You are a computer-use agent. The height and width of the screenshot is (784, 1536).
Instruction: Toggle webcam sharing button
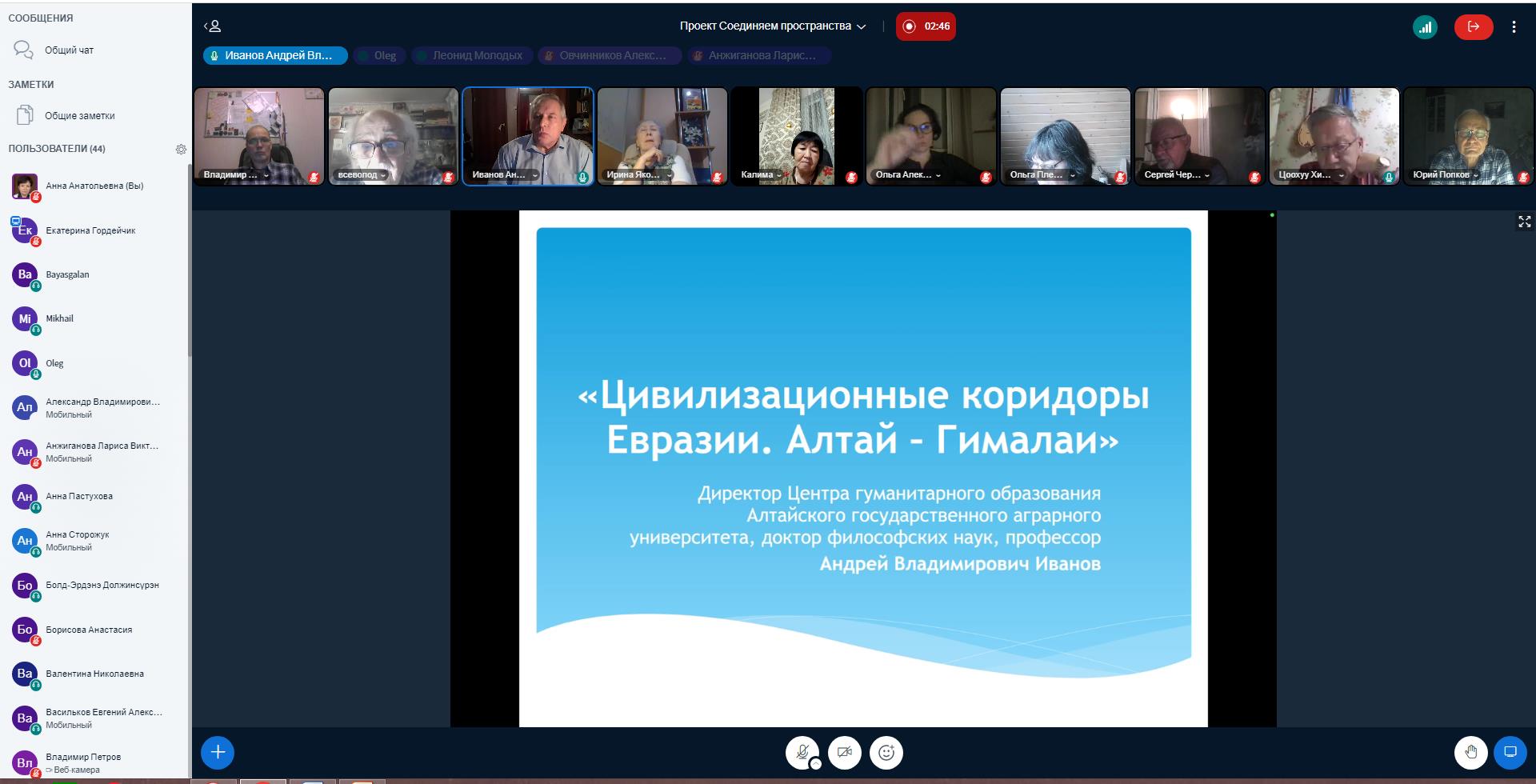(844, 752)
